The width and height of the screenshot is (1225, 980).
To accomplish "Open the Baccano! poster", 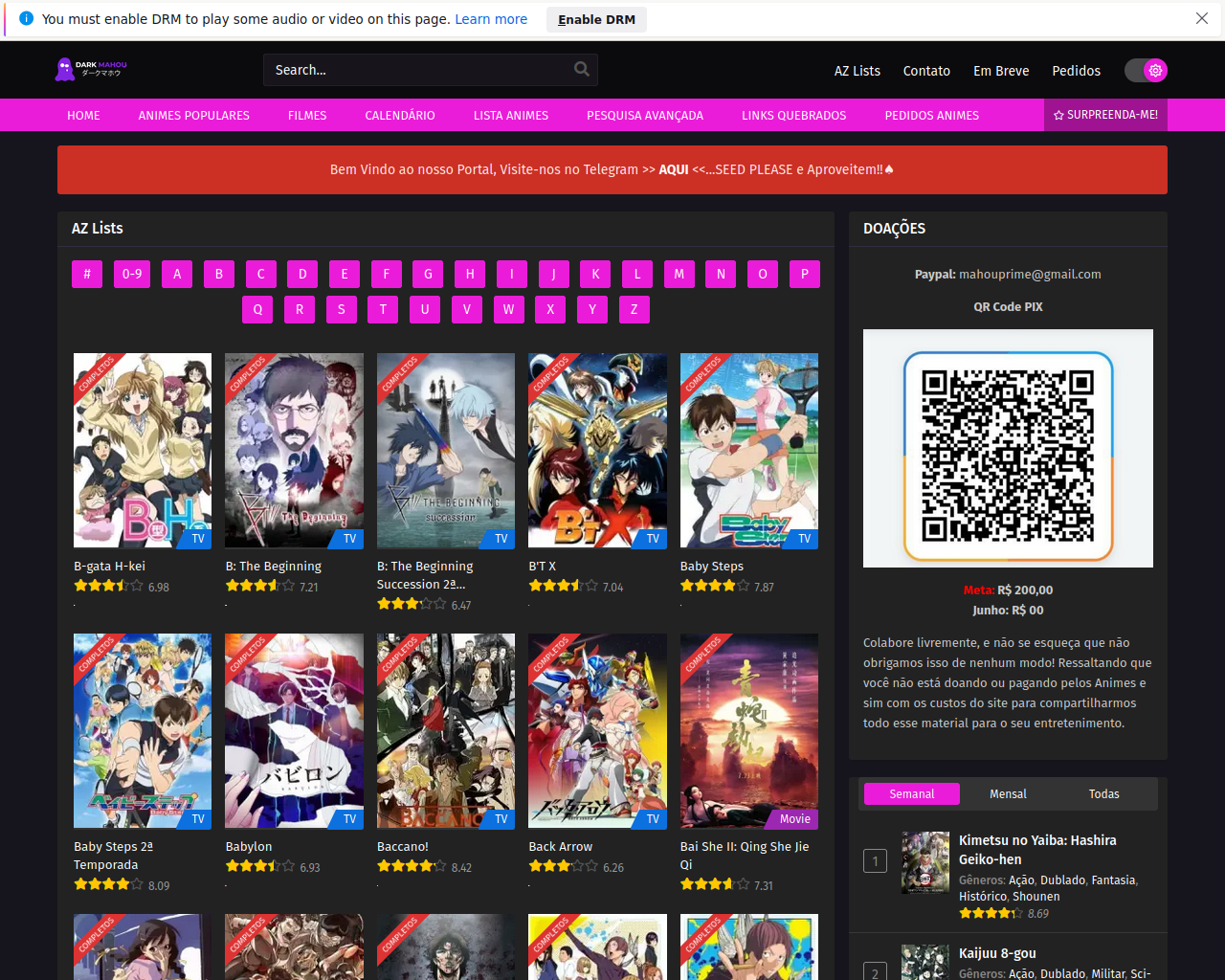I will pyautogui.click(x=446, y=730).
